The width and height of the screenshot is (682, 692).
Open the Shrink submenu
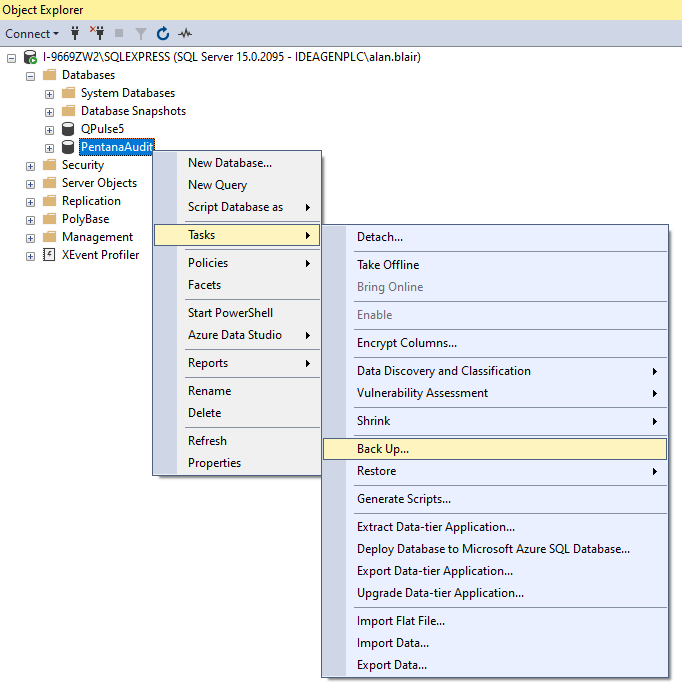click(495, 421)
